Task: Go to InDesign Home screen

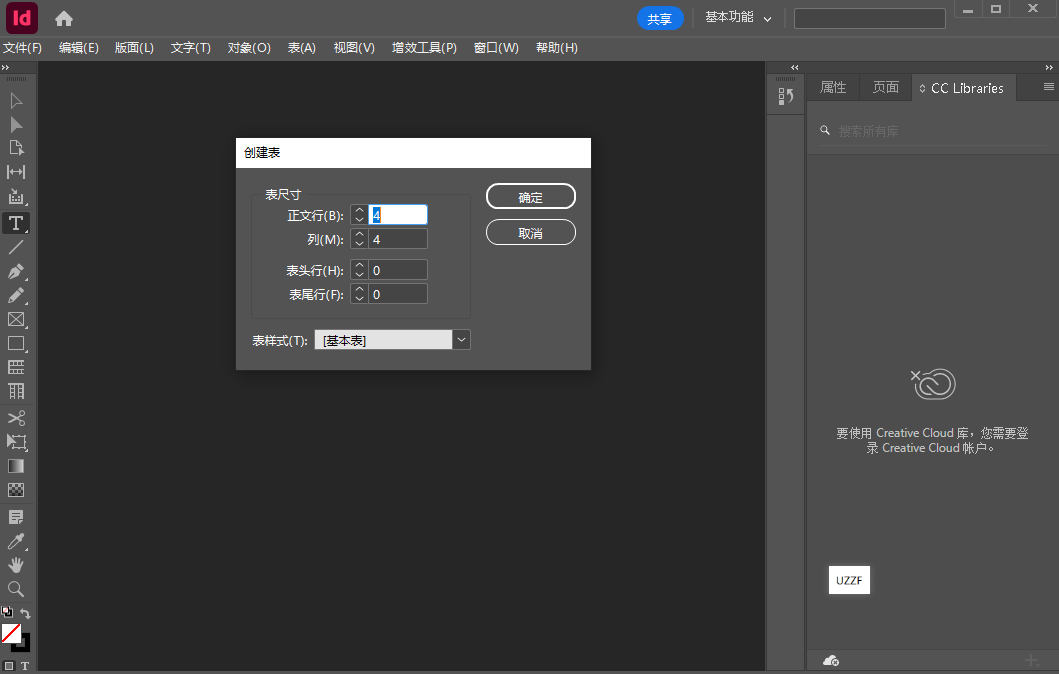Action: pos(64,19)
